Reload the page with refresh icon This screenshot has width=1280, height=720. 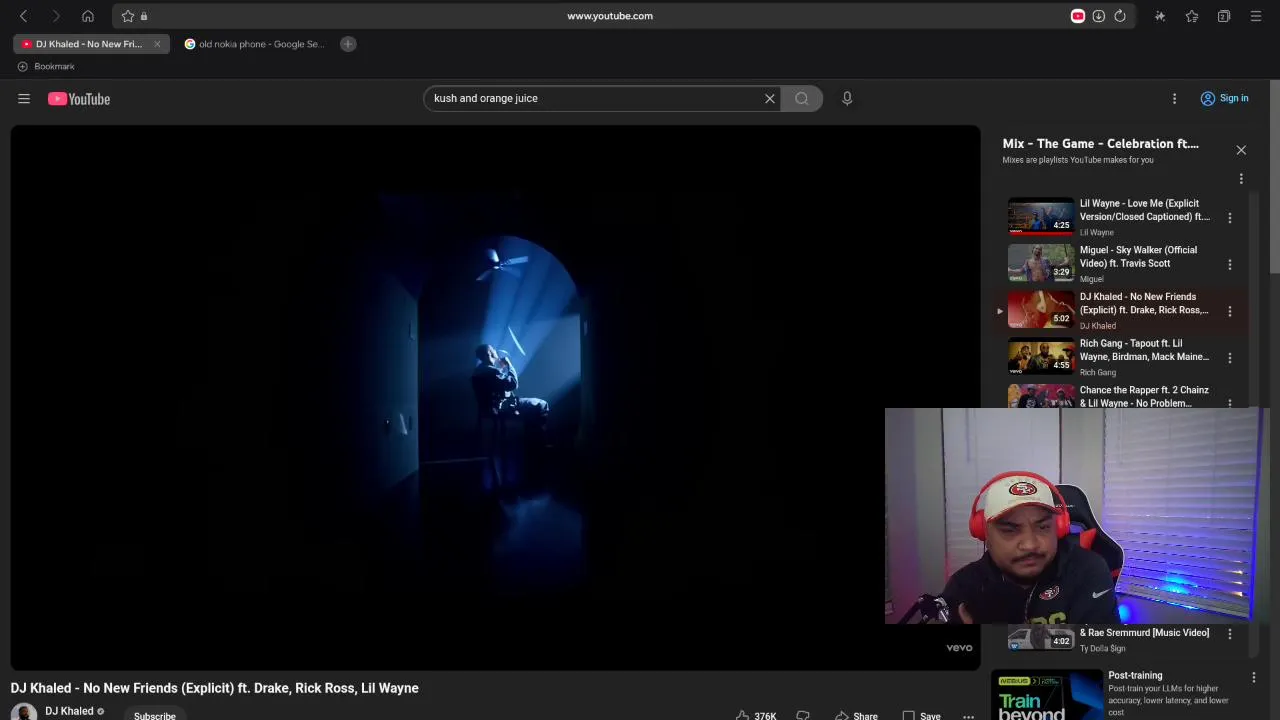click(1120, 16)
